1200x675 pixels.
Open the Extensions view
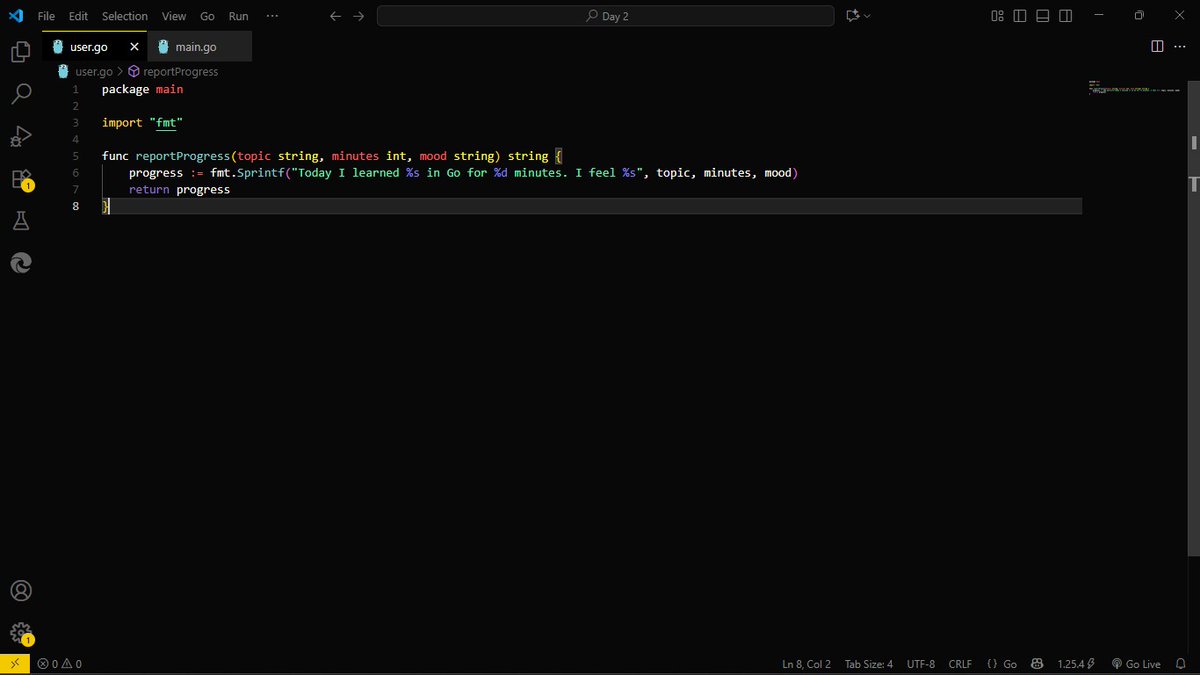tap(20, 178)
